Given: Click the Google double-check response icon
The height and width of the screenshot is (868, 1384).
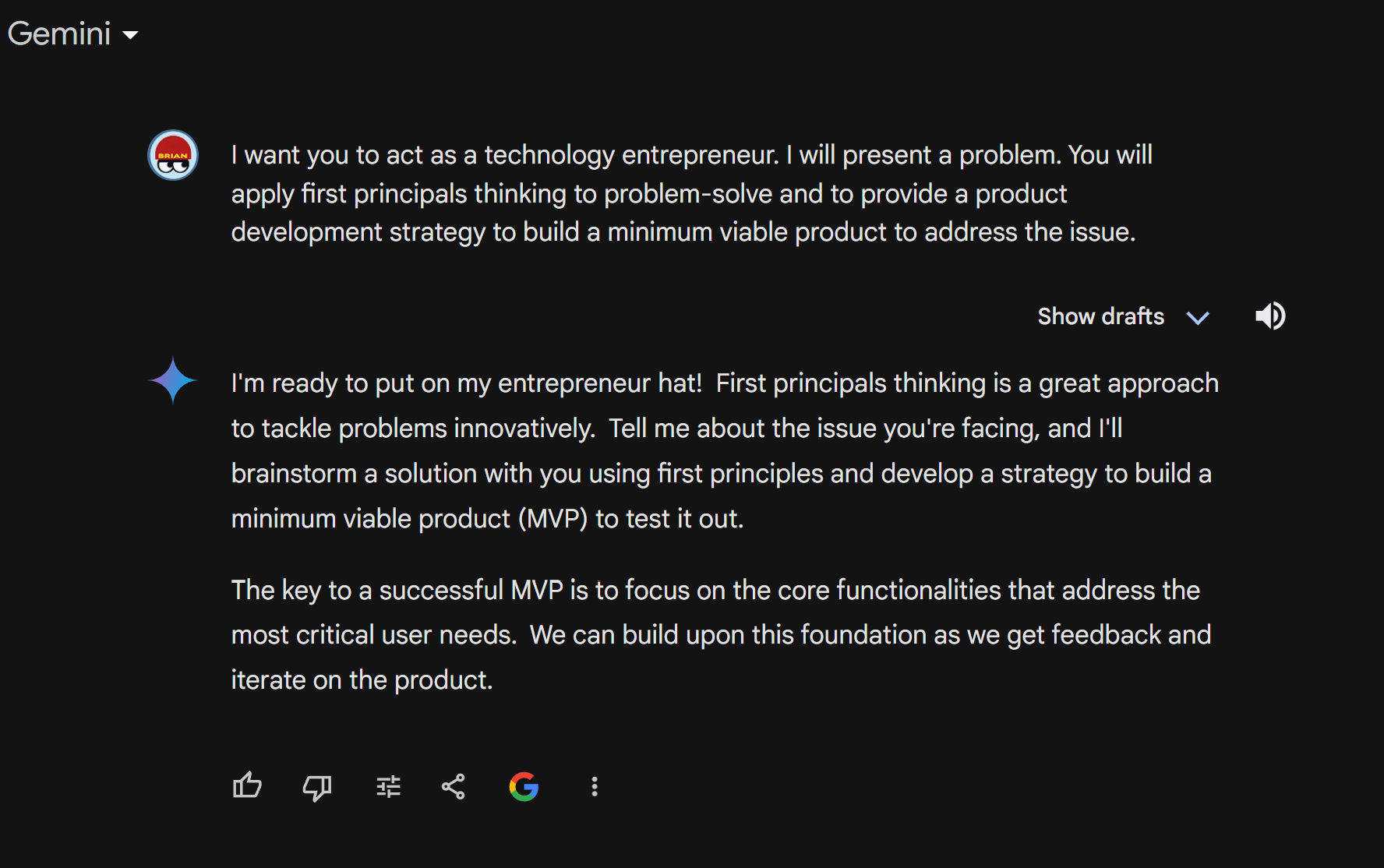Looking at the screenshot, I should coord(524,787).
